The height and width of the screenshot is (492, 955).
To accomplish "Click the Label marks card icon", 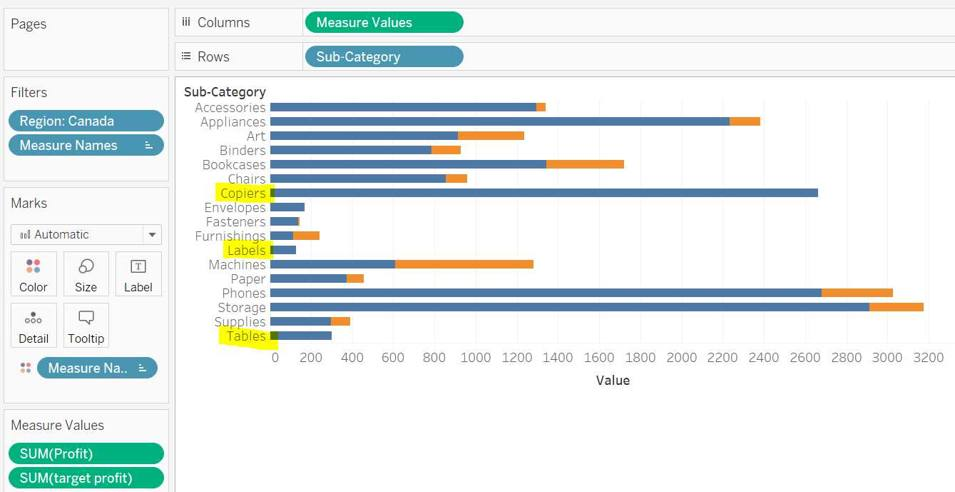I will [x=138, y=267].
